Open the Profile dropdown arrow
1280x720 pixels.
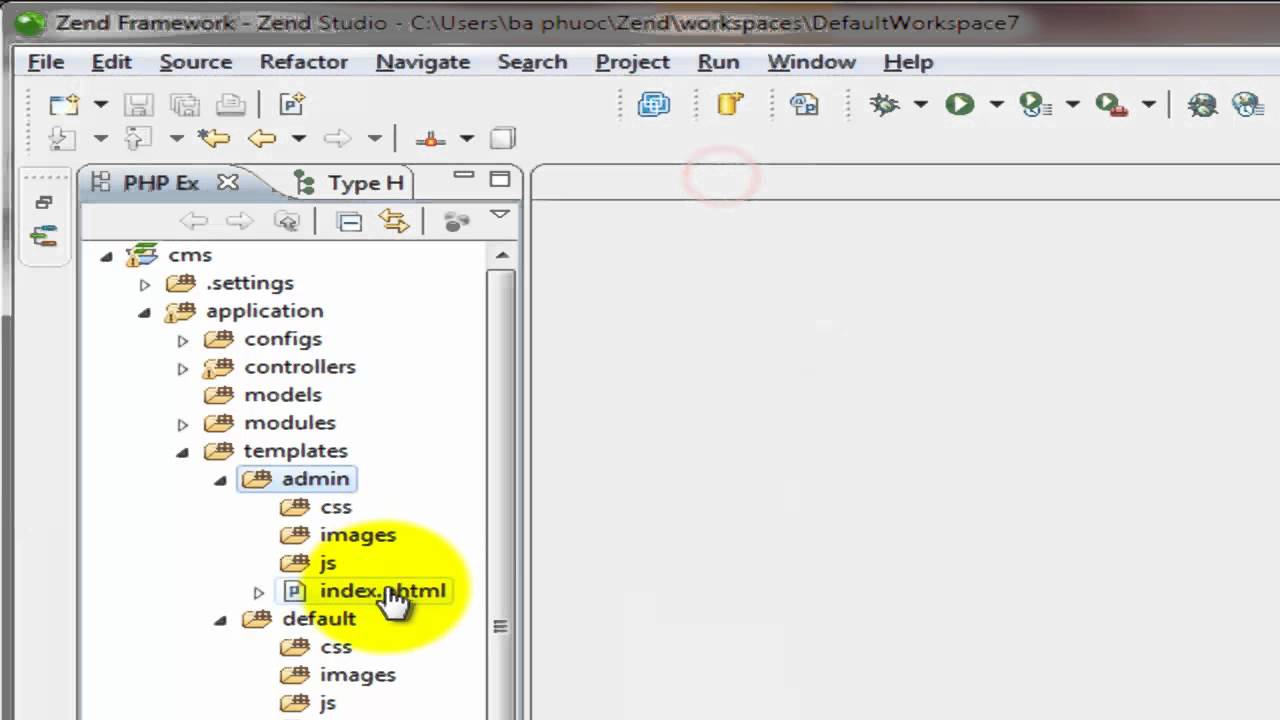click(1073, 104)
